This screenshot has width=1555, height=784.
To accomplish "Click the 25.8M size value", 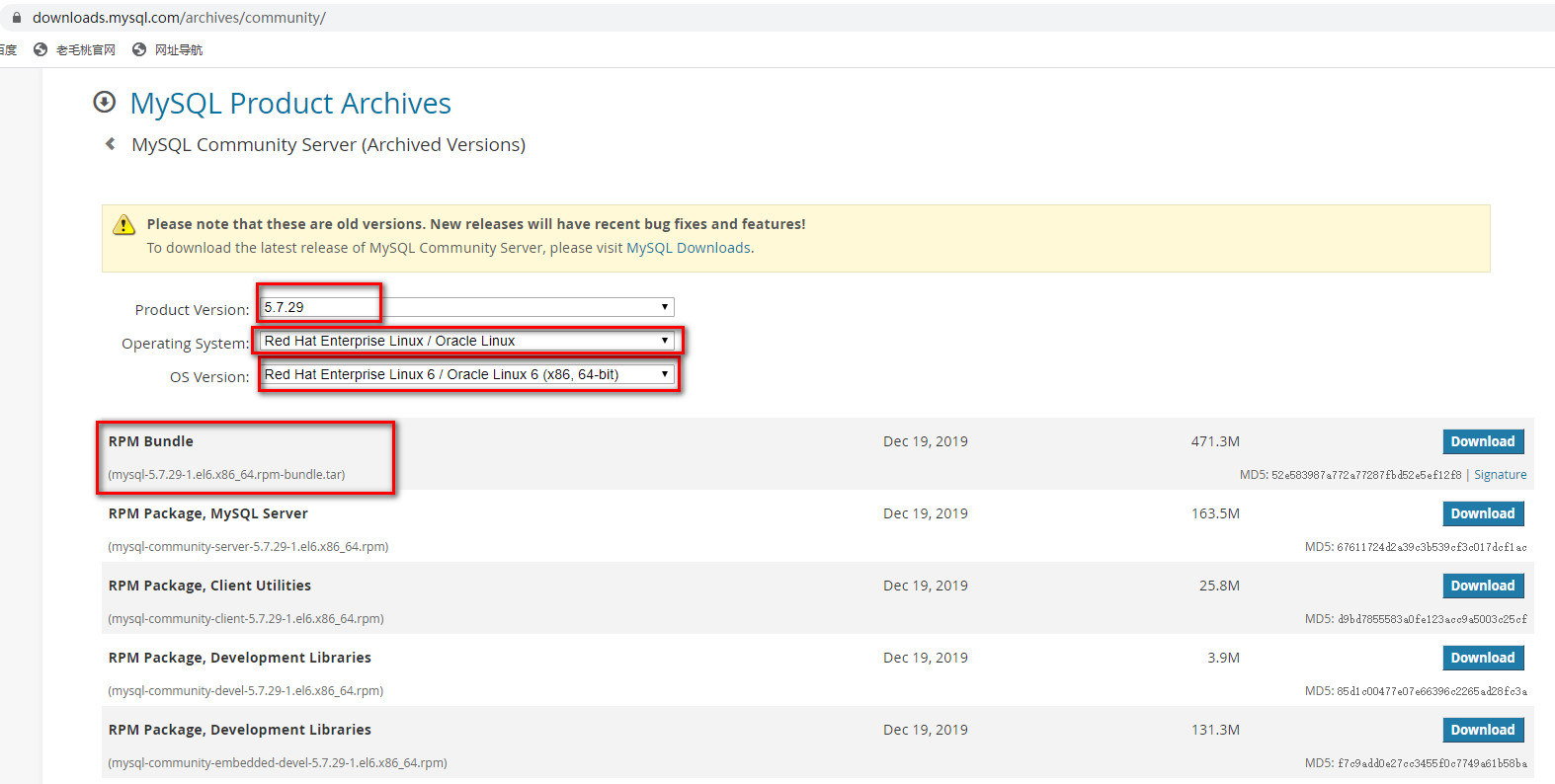I will pyautogui.click(x=1219, y=586).
